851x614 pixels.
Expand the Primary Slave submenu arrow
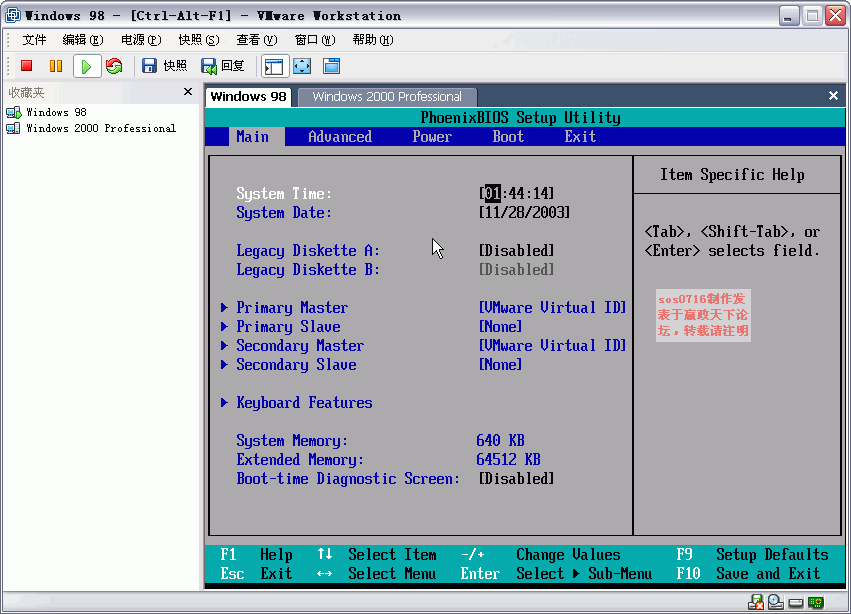(224, 327)
